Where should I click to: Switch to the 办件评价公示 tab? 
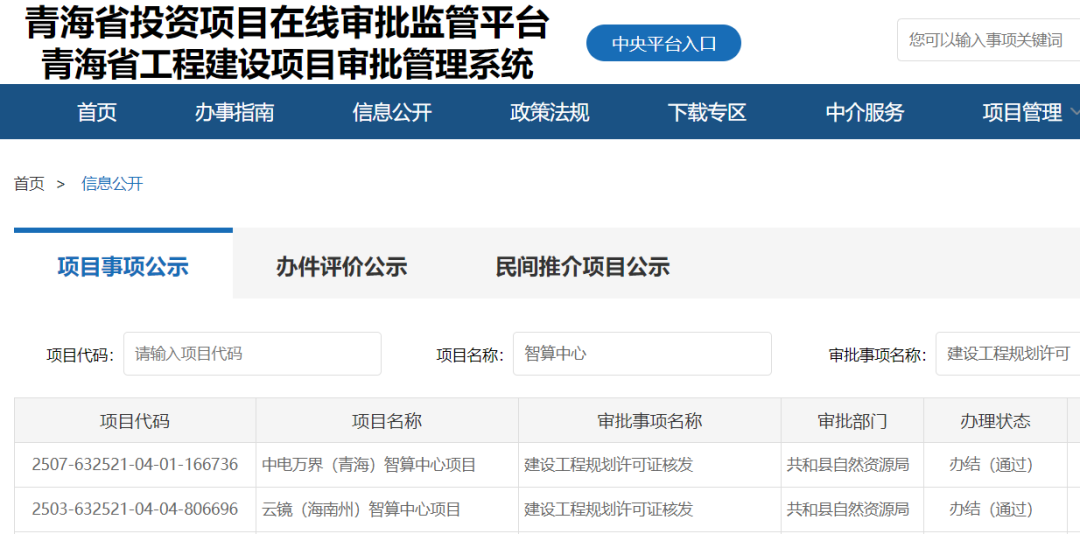pyautogui.click(x=341, y=267)
